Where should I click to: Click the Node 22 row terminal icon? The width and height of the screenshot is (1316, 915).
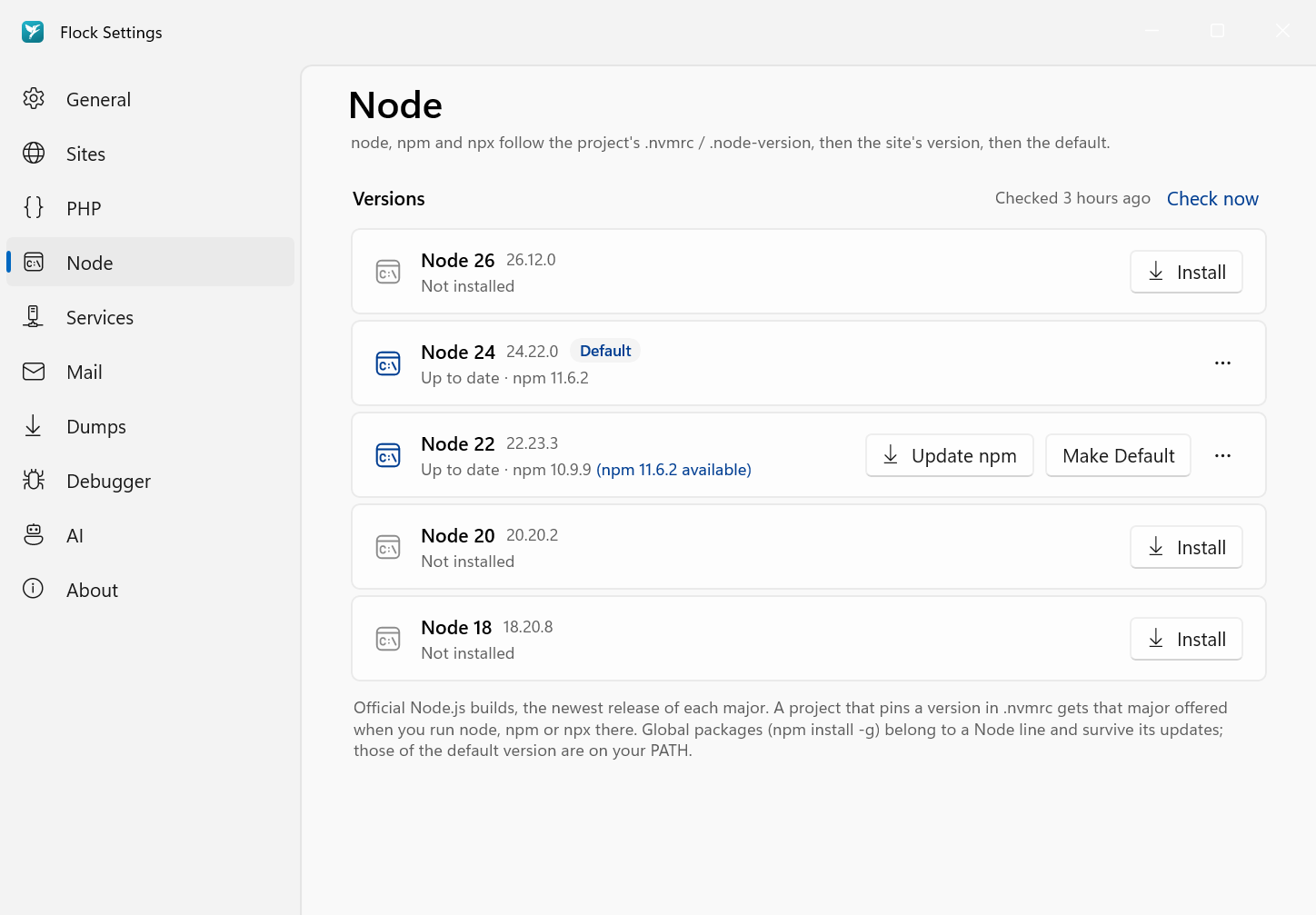tap(388, 456)
